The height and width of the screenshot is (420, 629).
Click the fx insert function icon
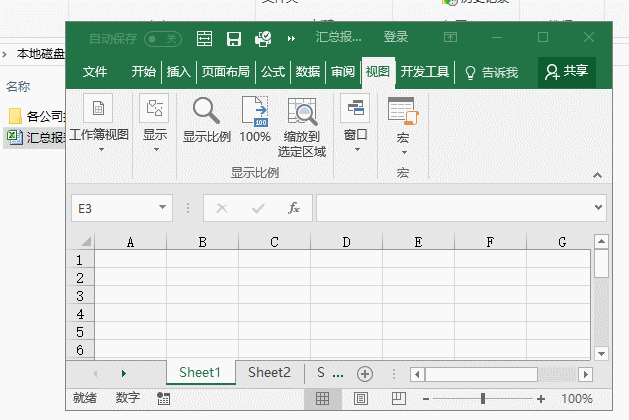294,208
